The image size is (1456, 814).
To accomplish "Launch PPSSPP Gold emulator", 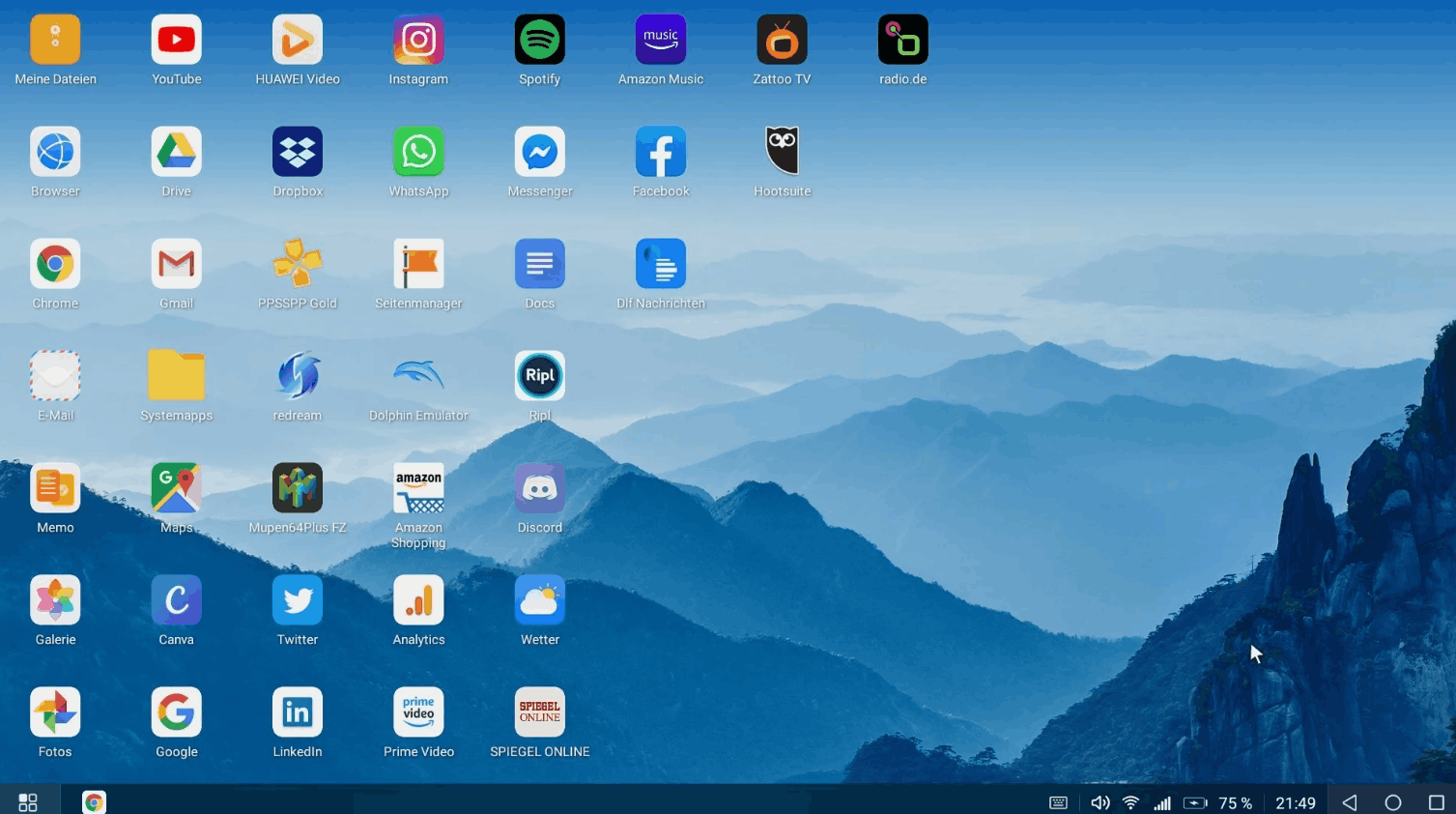I will click(298, 264).
